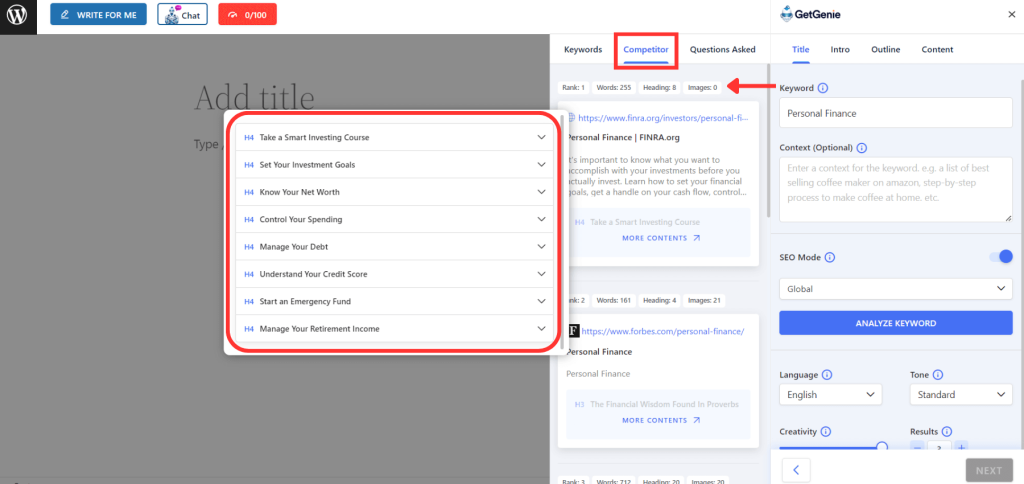Expand Set Your Investment Goals heading

tap(394, 165)
